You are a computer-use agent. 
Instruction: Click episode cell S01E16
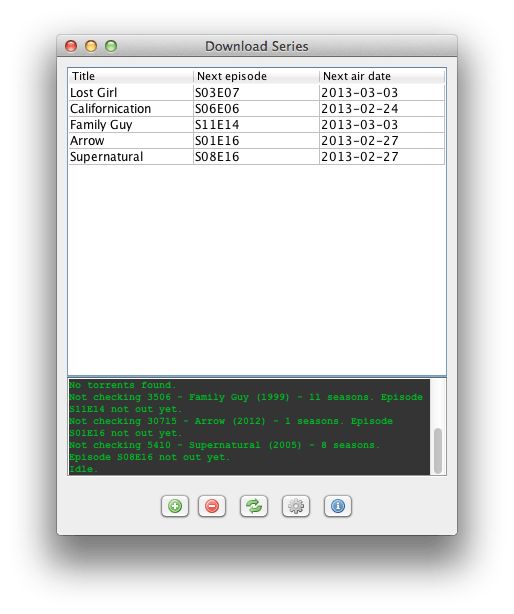[x=256, y=141]
